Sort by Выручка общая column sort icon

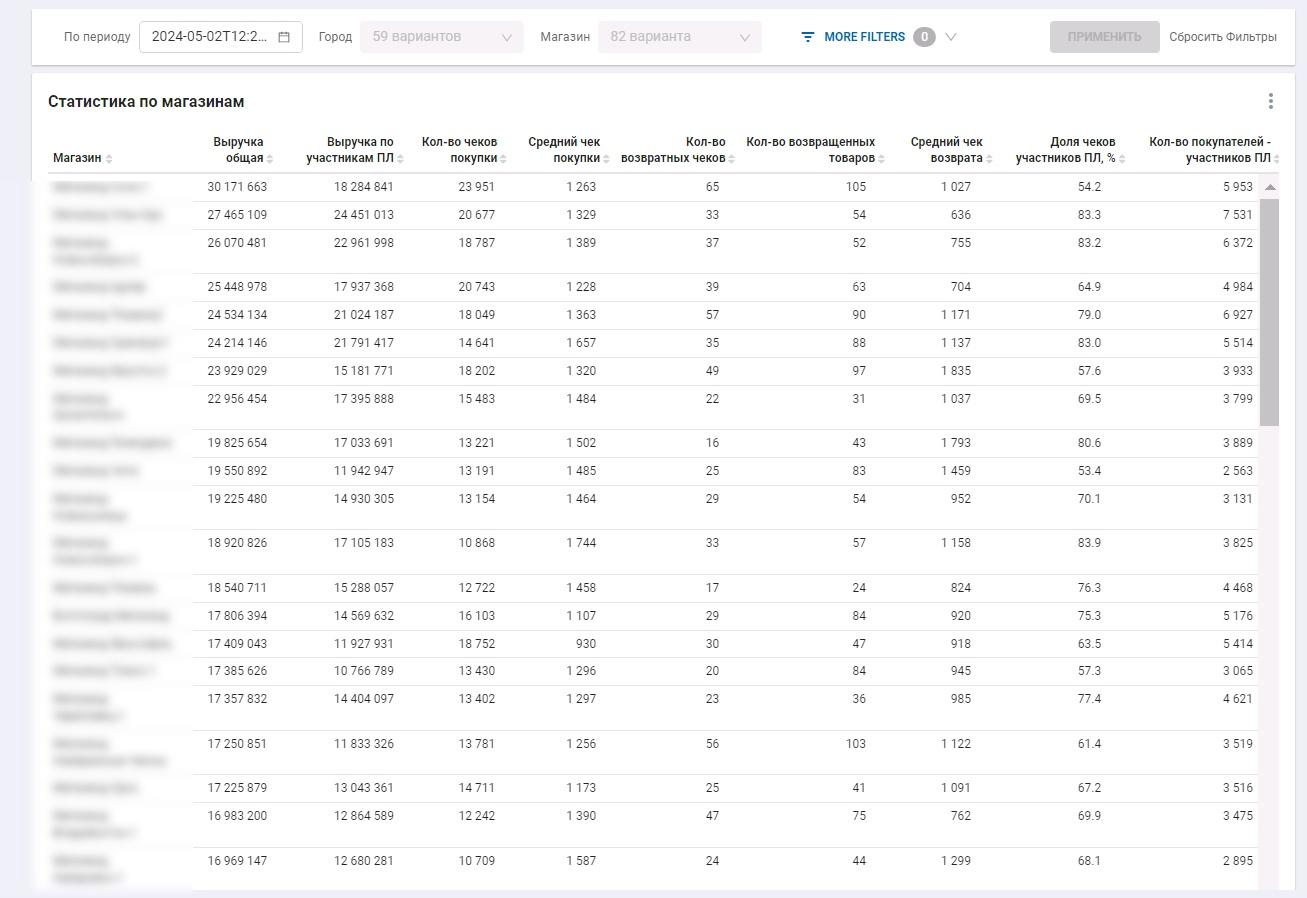(270, 159)
